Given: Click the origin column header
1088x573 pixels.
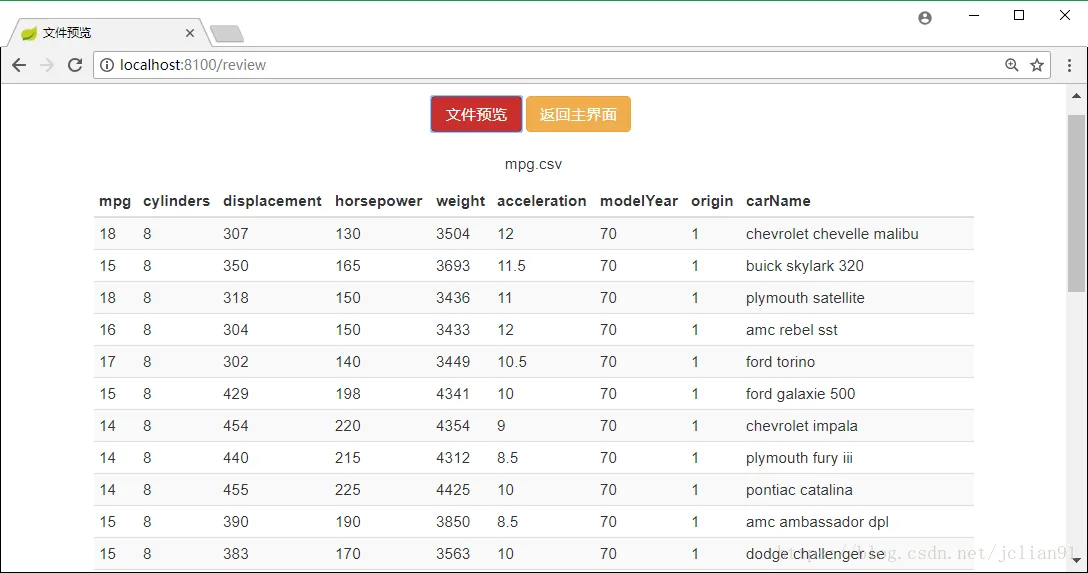Looking at the screenshot, I should click(712, 201).
